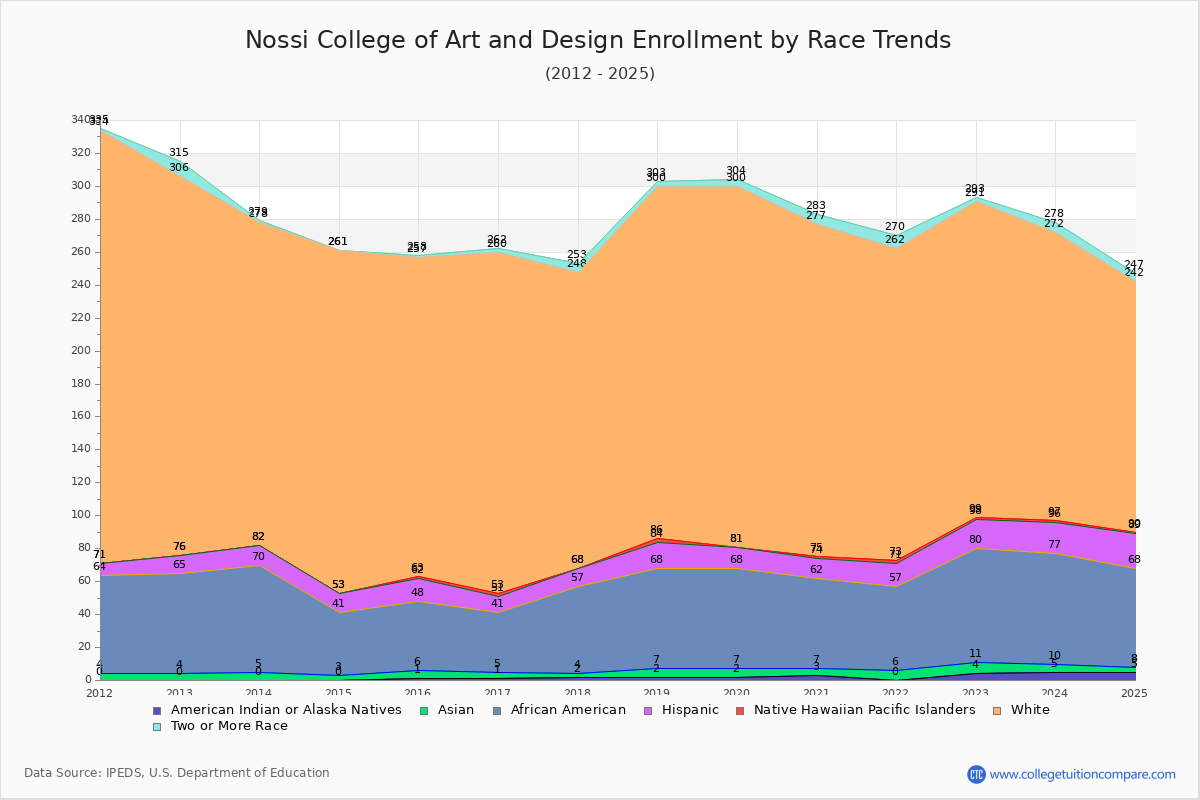
Task: Click the 76 Hispanic data label for 2013
Action: click(179, 547)
